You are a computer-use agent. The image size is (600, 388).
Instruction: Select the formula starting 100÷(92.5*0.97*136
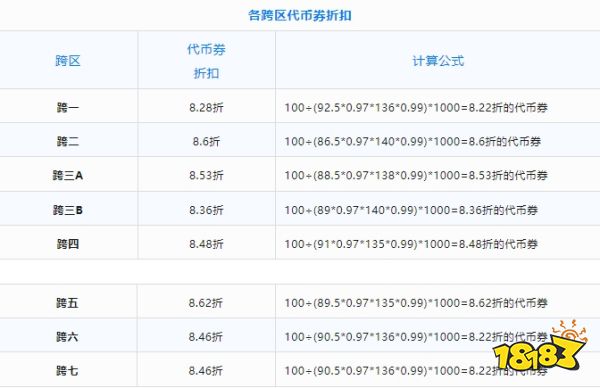(x=416, y=108)
